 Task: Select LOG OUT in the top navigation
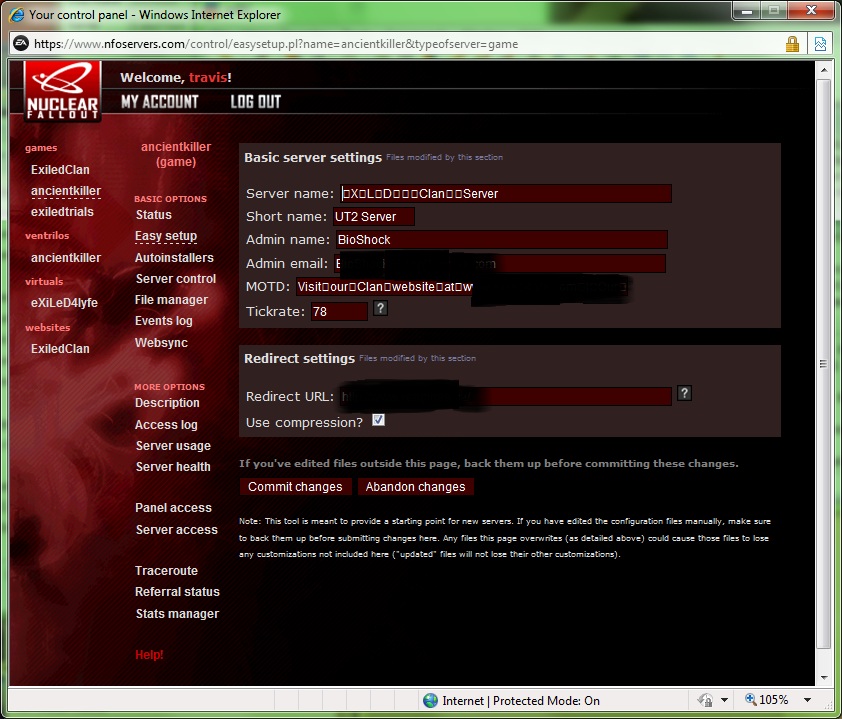(x=255, y=102)
